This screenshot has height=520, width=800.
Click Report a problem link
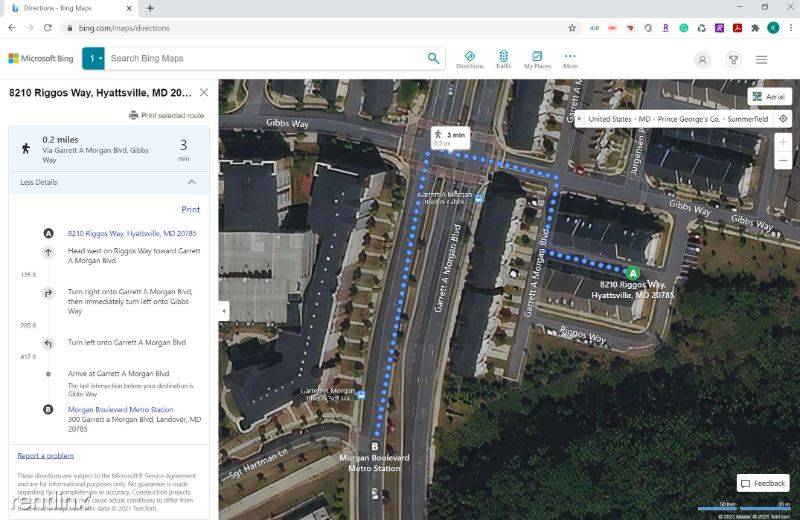click(45, 456)
